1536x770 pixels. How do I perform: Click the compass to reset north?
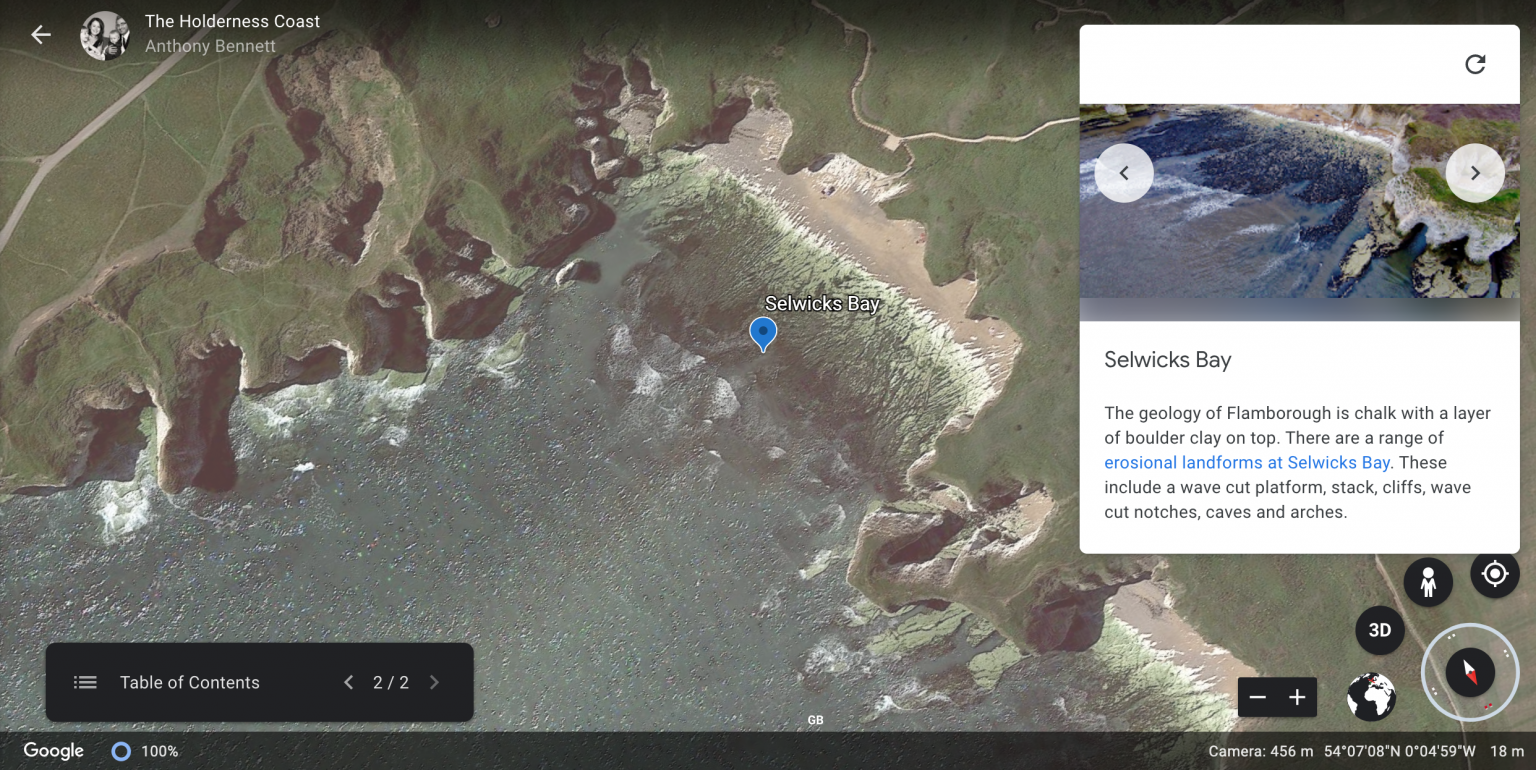coord(1469,672)
